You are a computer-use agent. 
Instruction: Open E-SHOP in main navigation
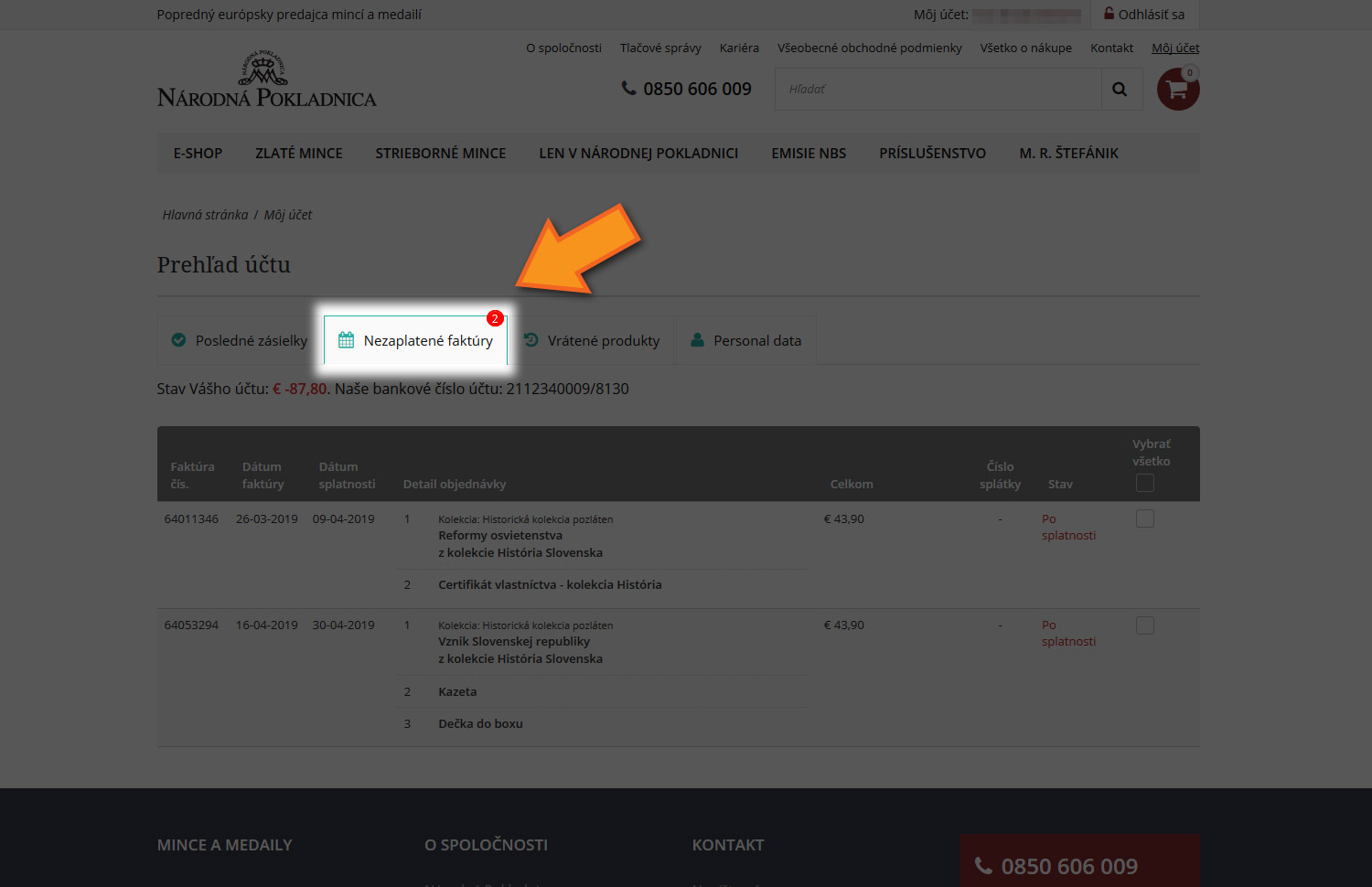pos(198,153)
